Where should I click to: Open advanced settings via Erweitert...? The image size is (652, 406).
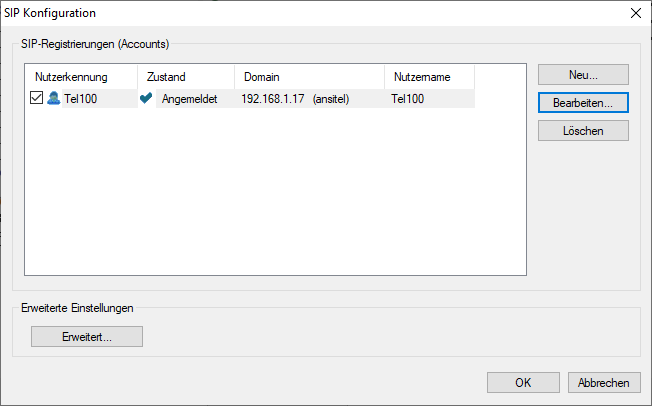click(x=87, y=337)
